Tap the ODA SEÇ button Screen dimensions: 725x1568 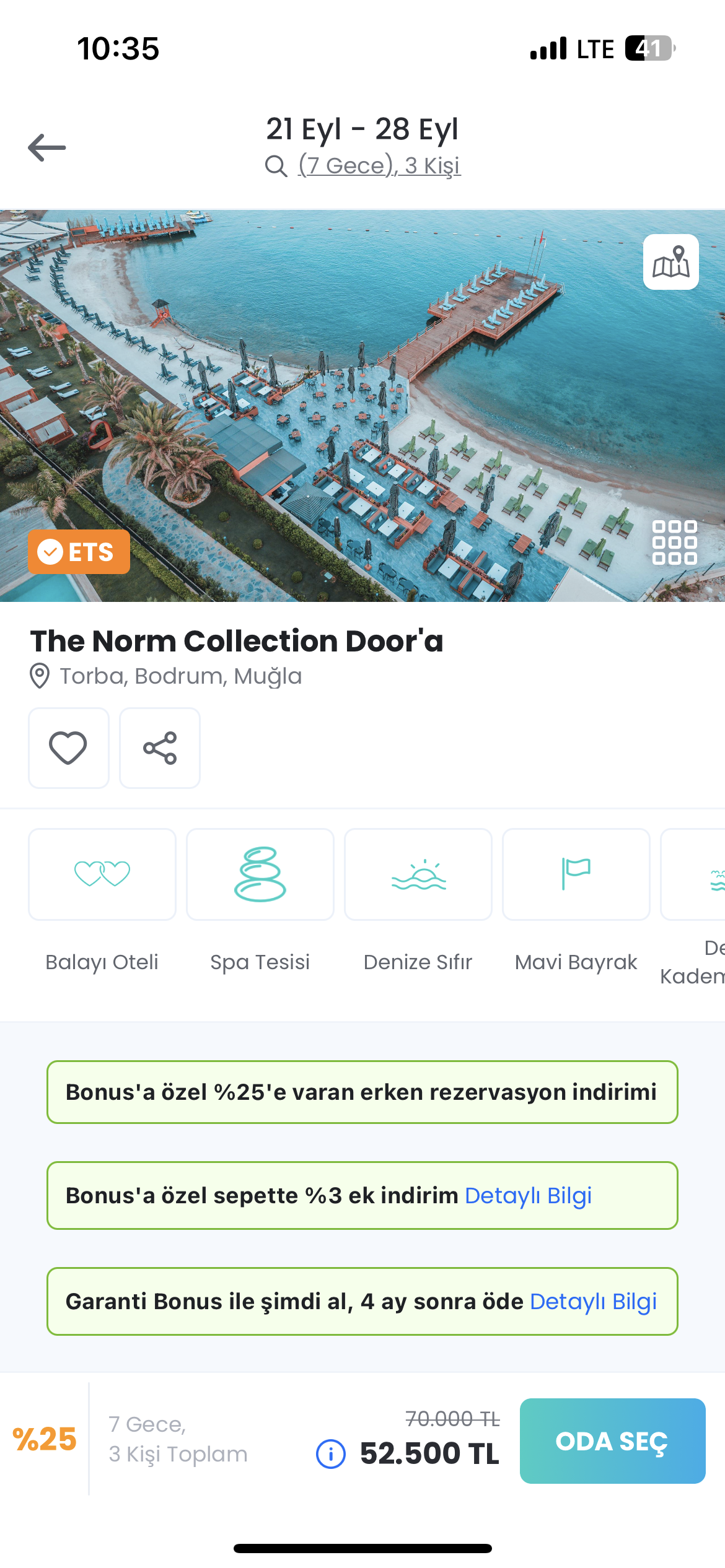click(613, 1441)
